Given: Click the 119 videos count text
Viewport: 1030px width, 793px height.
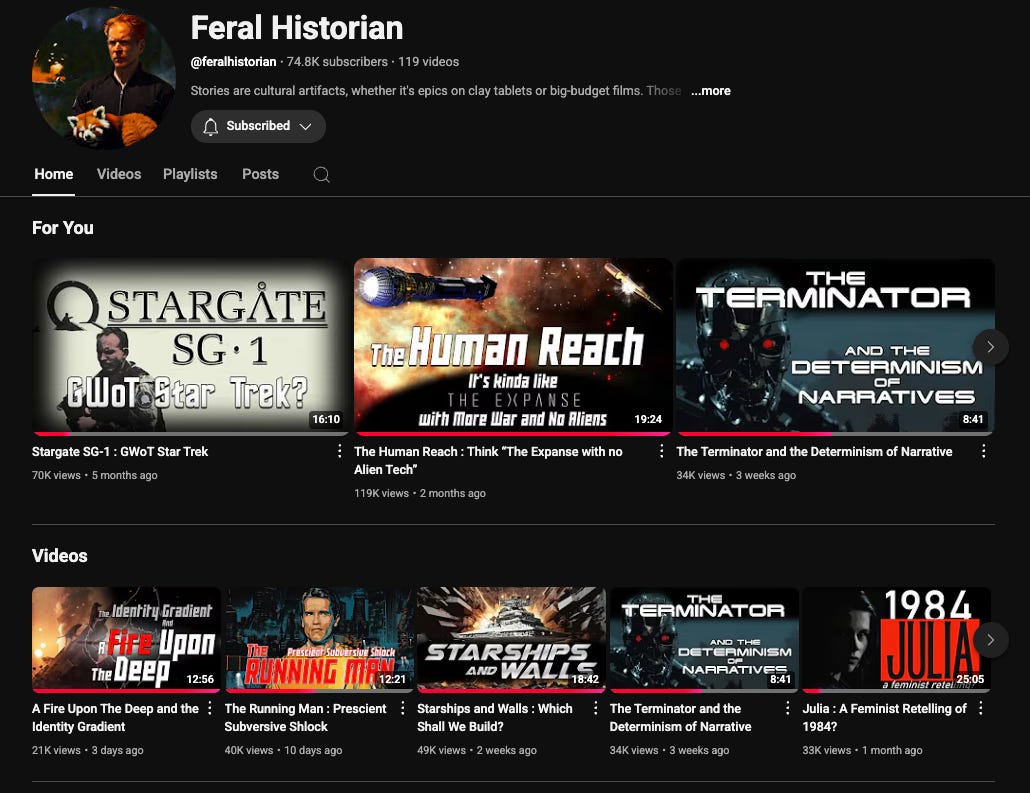Looking at the screenshot, I should pos(428,62).
